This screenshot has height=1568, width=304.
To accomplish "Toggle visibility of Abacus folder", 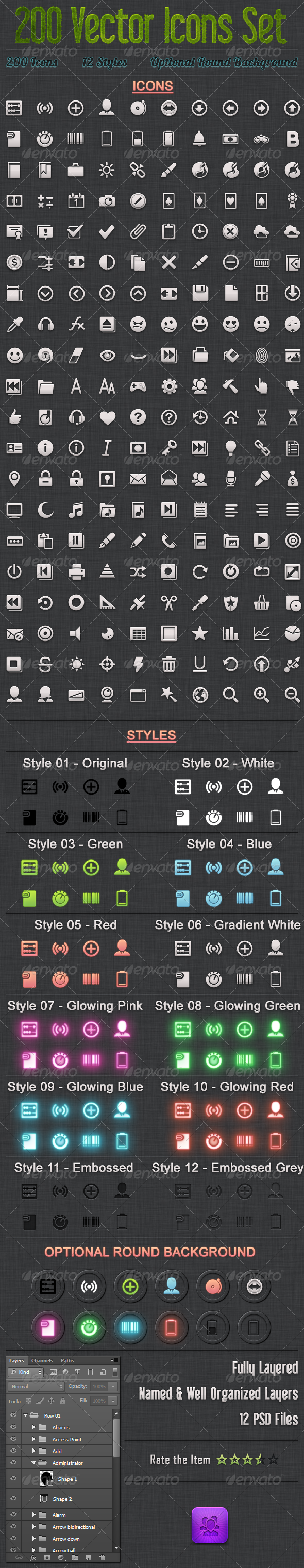I will [x=13, y=1427].
